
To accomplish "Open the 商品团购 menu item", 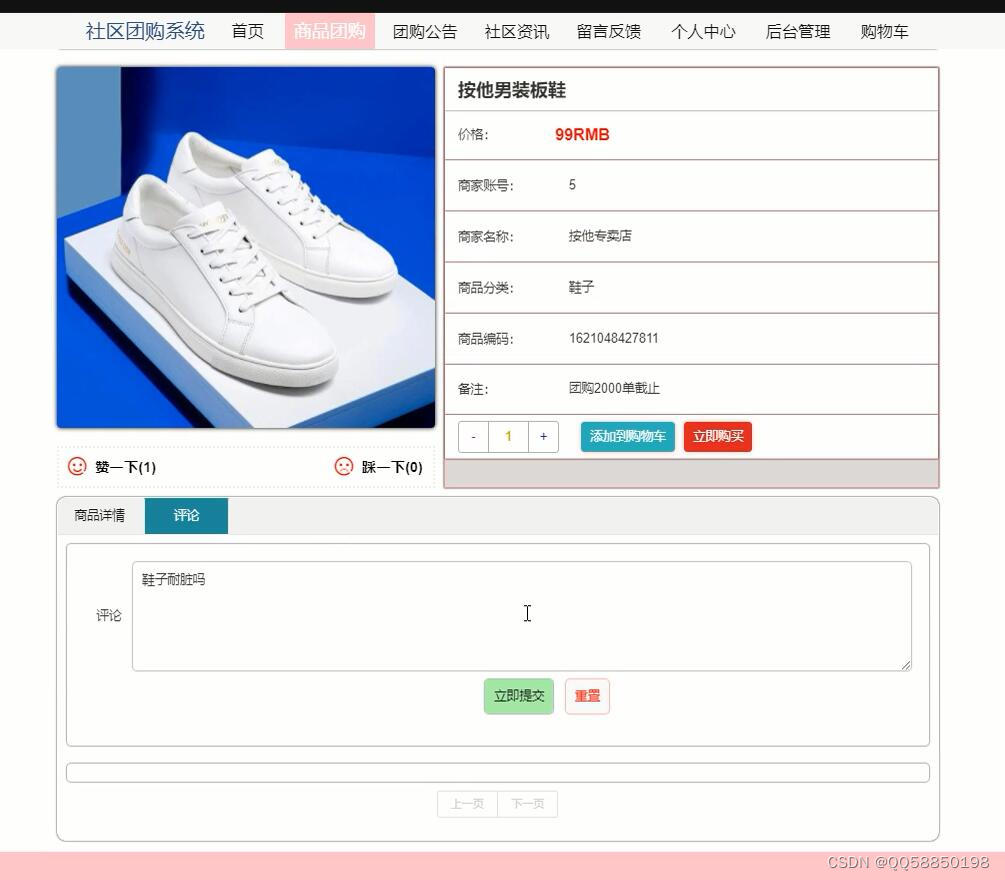I will pos(329,31).
